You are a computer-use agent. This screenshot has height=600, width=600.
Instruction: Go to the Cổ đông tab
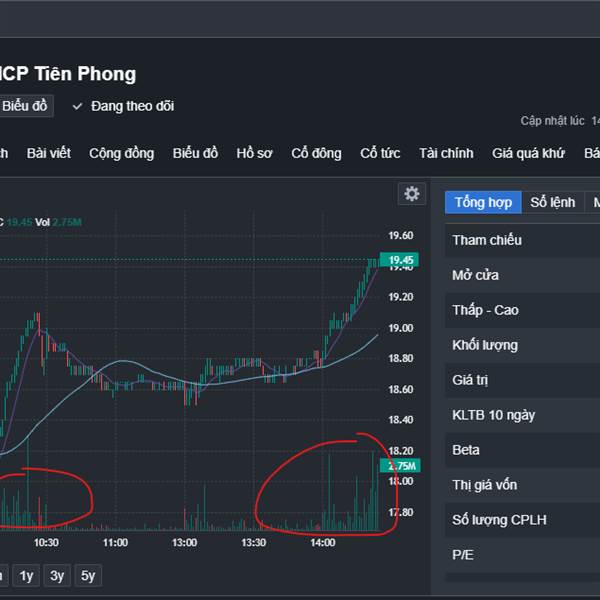[316, 153]
